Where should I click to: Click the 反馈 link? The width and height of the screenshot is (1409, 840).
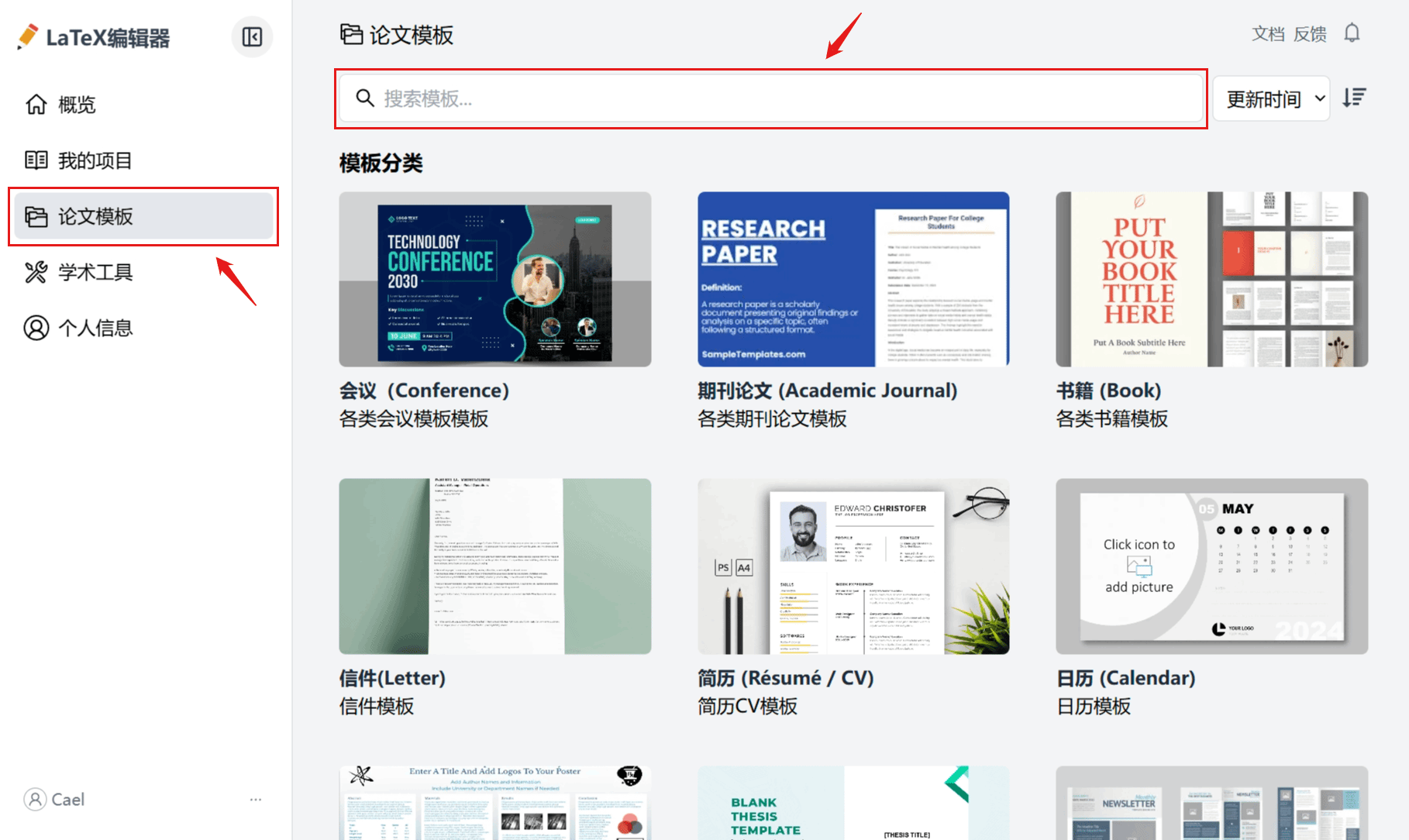1310,34
